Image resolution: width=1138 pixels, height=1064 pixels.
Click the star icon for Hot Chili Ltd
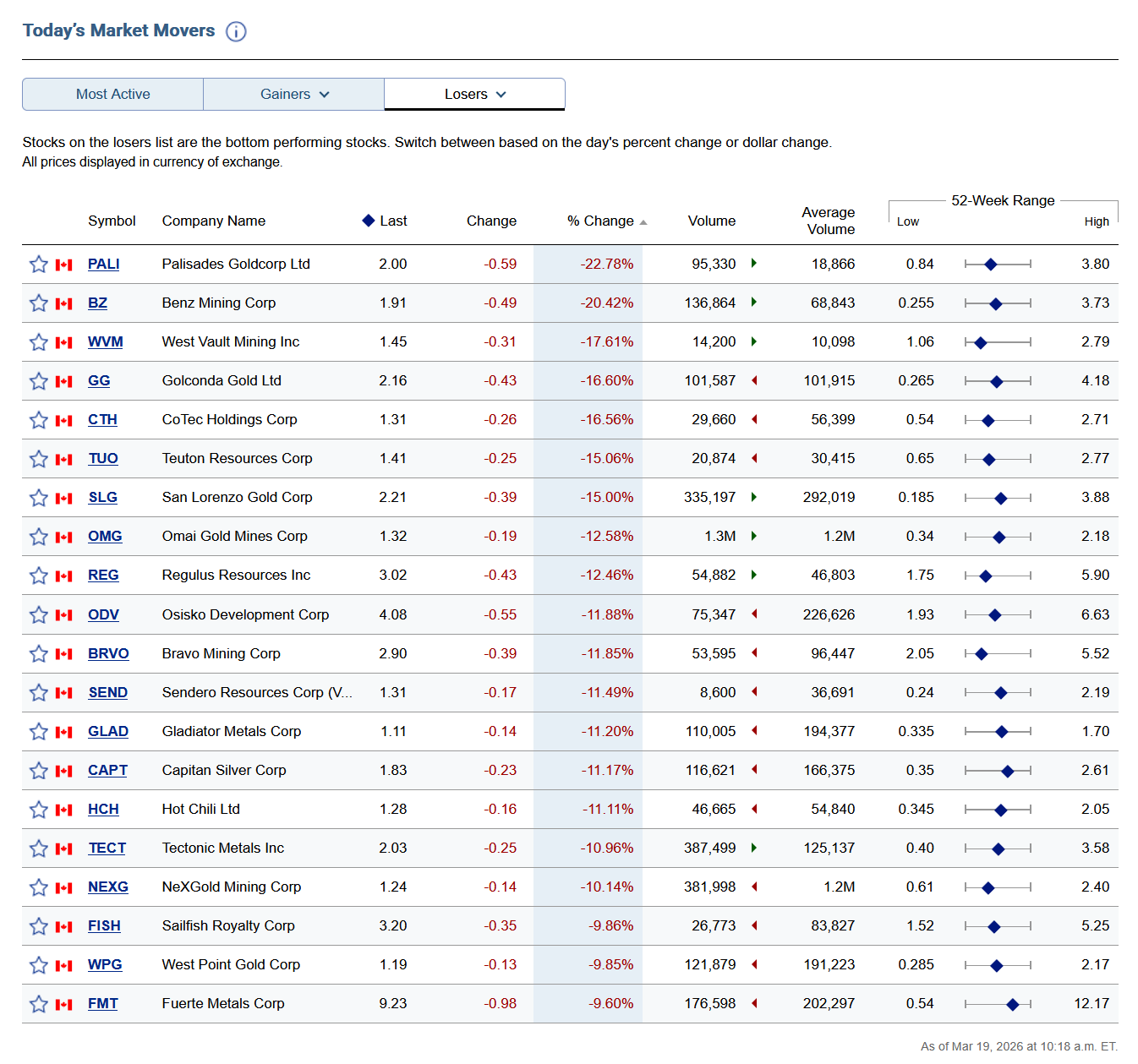click(39, 810)
